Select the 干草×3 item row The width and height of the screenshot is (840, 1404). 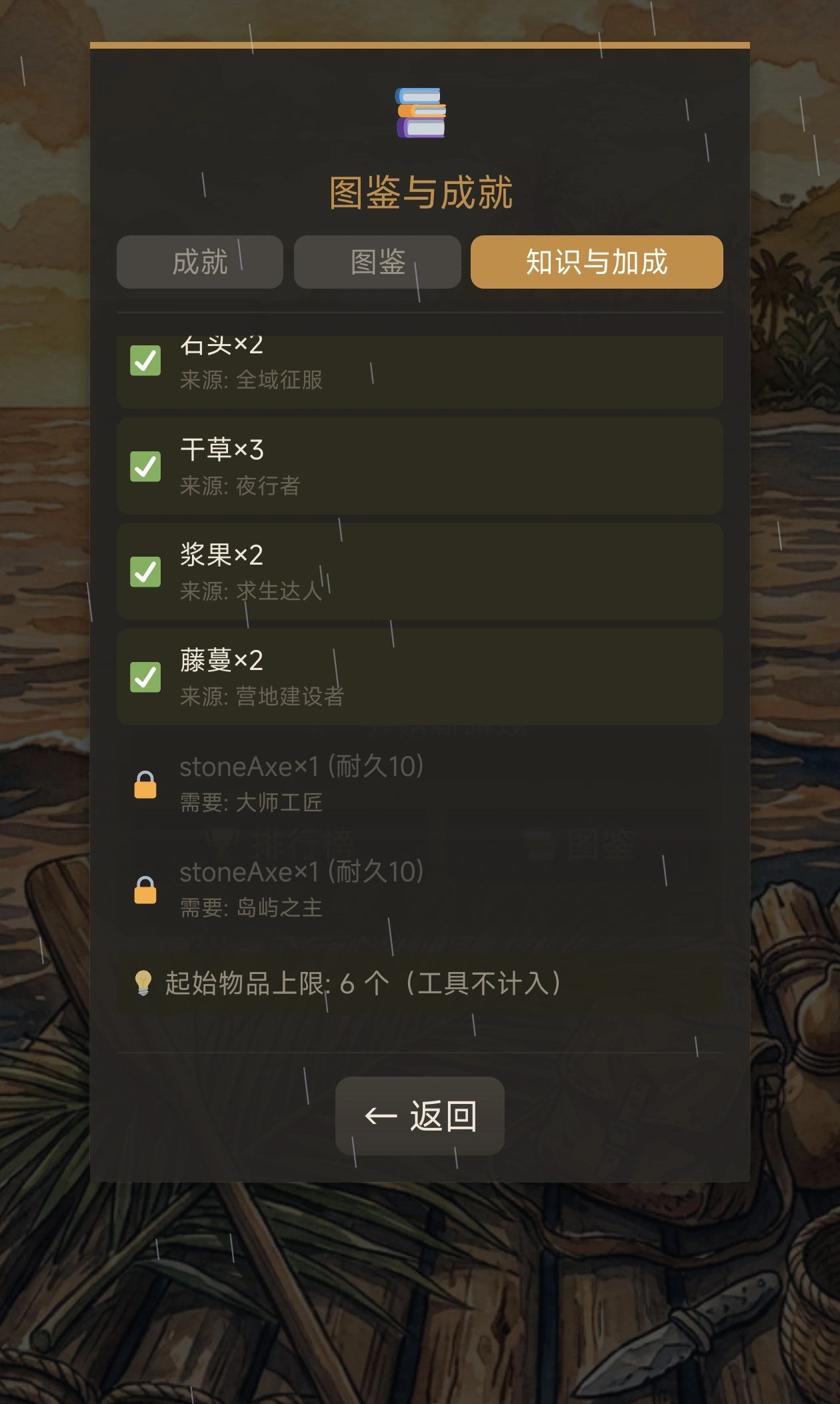(420, 466)
